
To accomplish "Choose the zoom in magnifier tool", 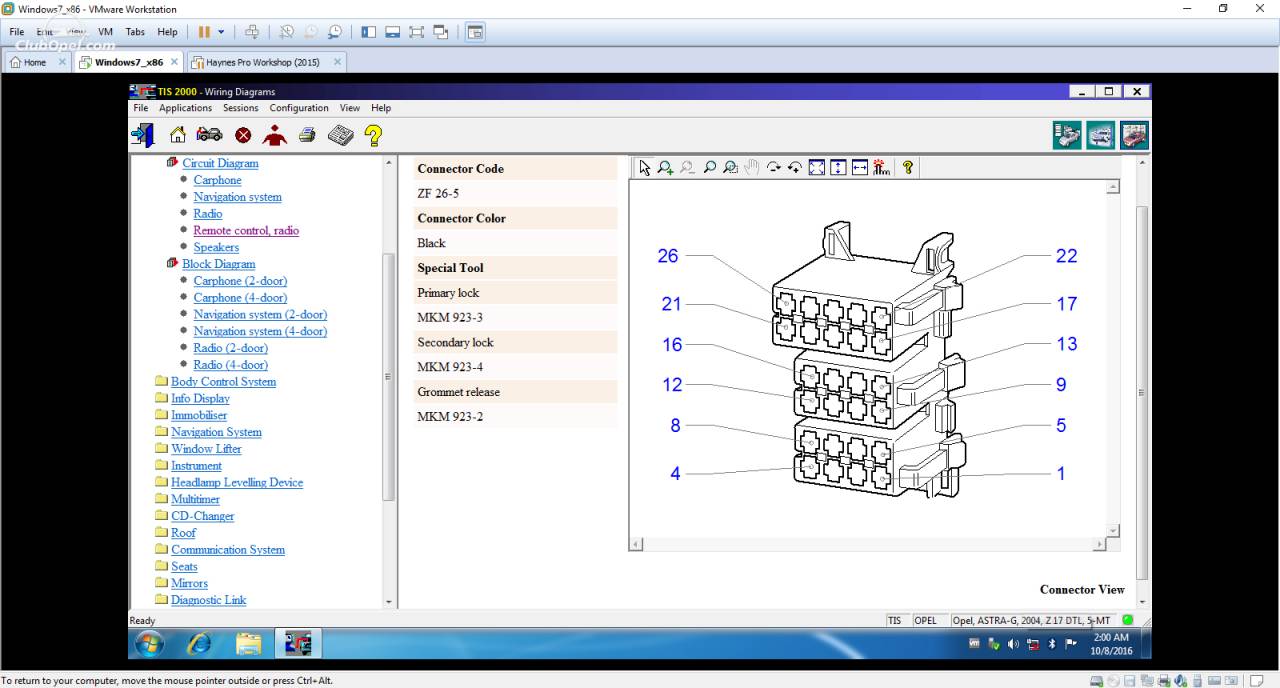I will pyautogui.click(x=665, y=168).
